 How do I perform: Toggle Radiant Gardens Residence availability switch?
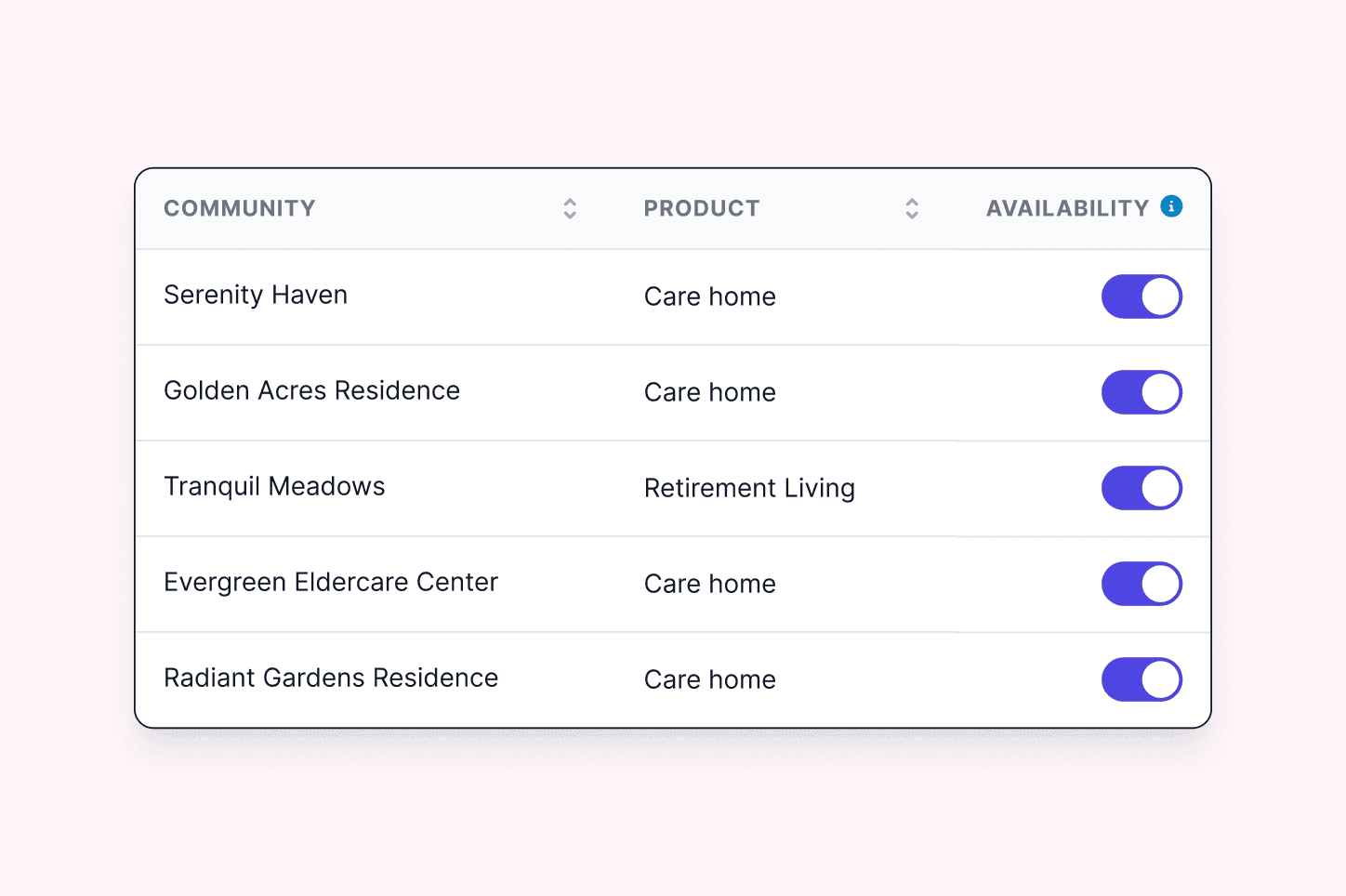(1141, 679)
